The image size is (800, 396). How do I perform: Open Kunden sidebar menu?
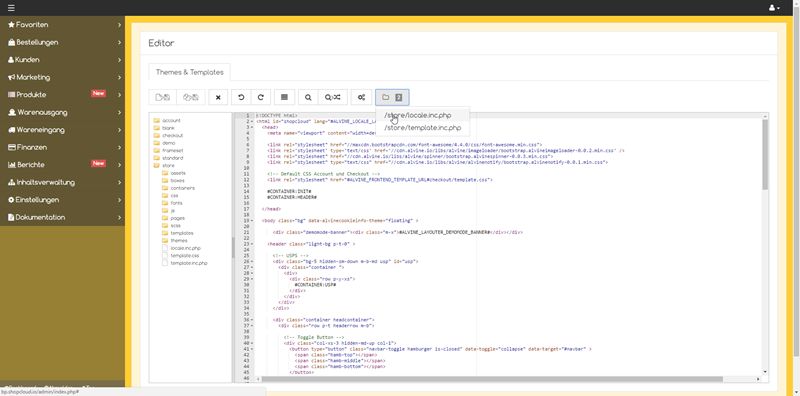pyautogui.click(x=62, y=60)
